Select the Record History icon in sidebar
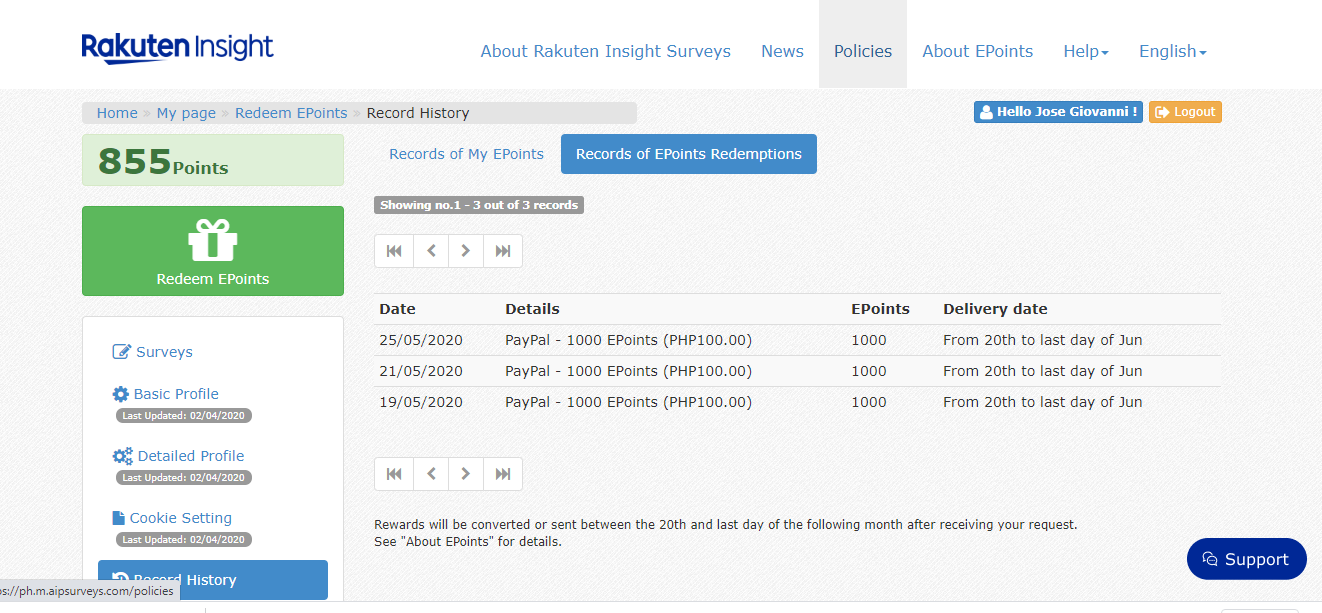1322x613 pixels. pos(122,578)
